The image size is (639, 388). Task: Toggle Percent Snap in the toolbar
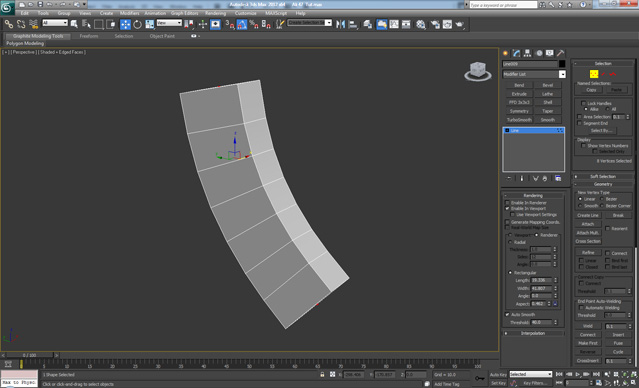tap(254, 24)
